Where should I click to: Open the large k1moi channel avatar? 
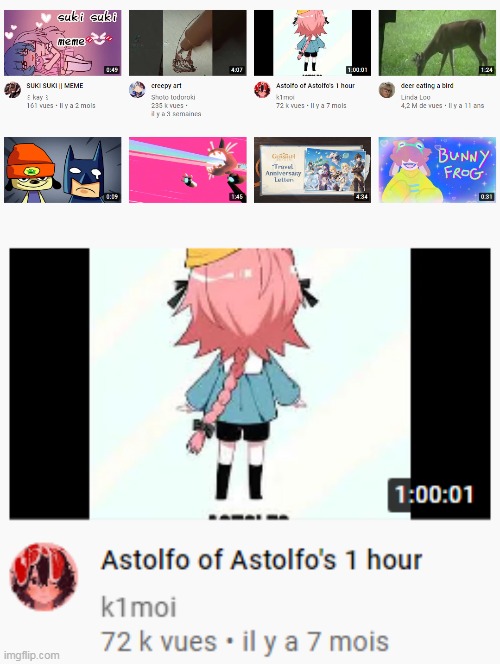(44, 577)
